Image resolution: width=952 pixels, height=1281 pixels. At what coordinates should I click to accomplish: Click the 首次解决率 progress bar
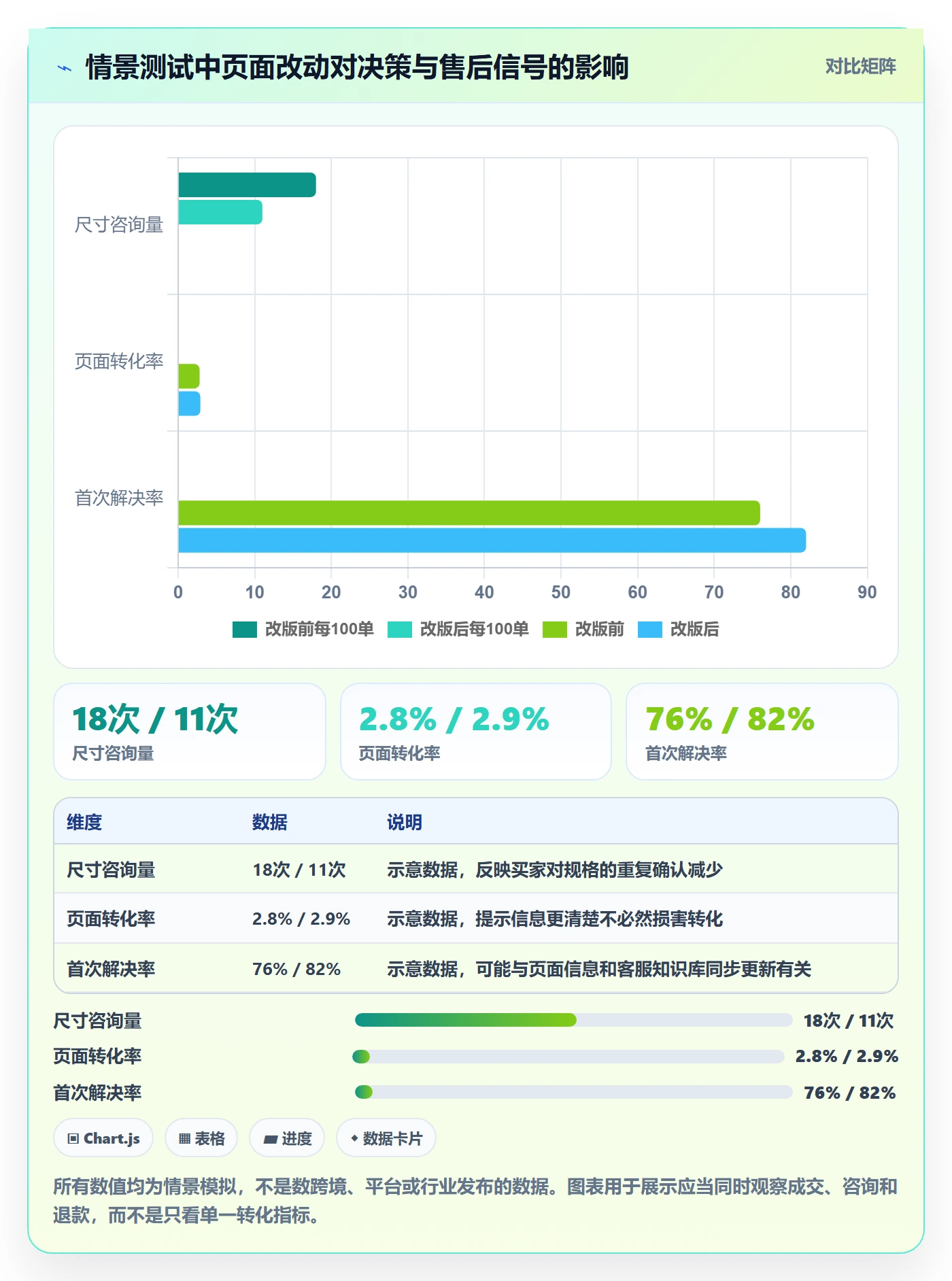tap(574, 1092)
